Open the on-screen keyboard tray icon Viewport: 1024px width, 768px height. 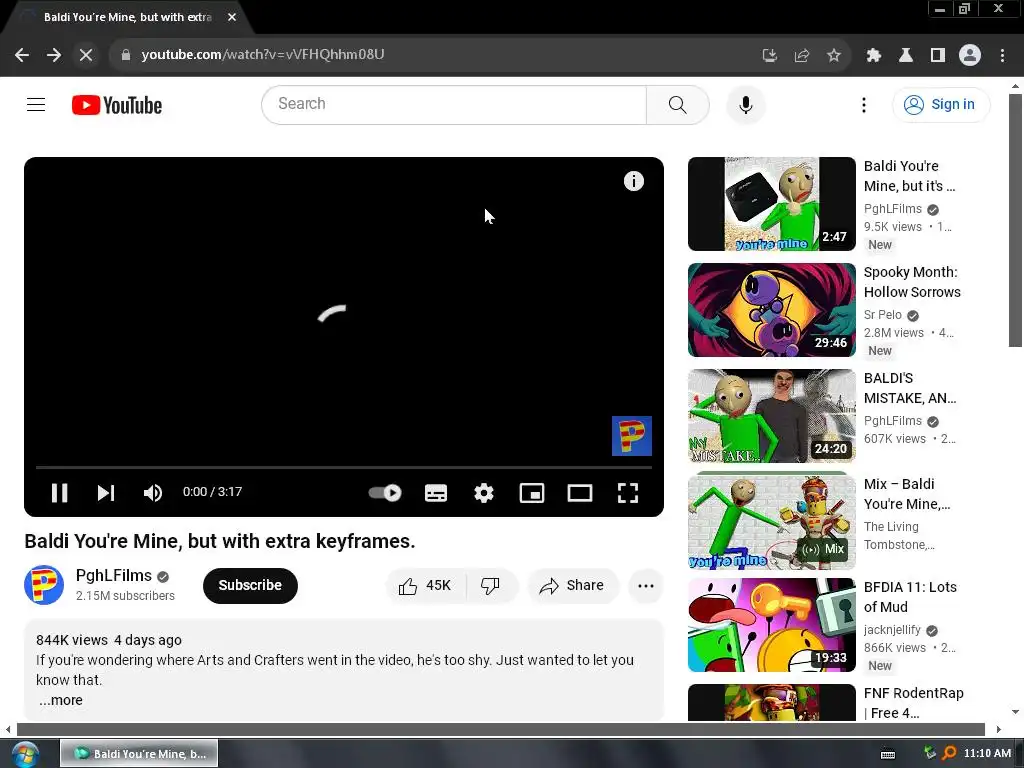(888, 754)
